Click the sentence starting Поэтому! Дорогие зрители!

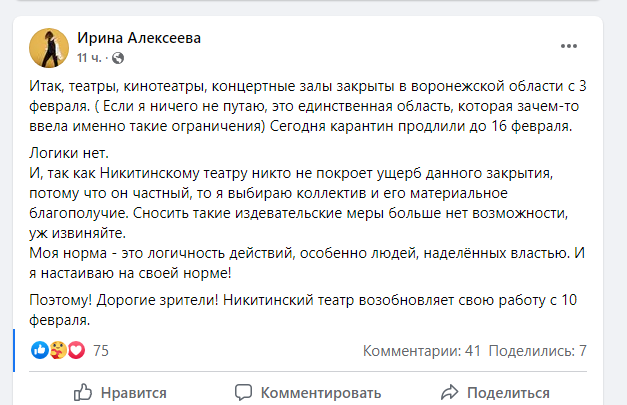[303, 310]
